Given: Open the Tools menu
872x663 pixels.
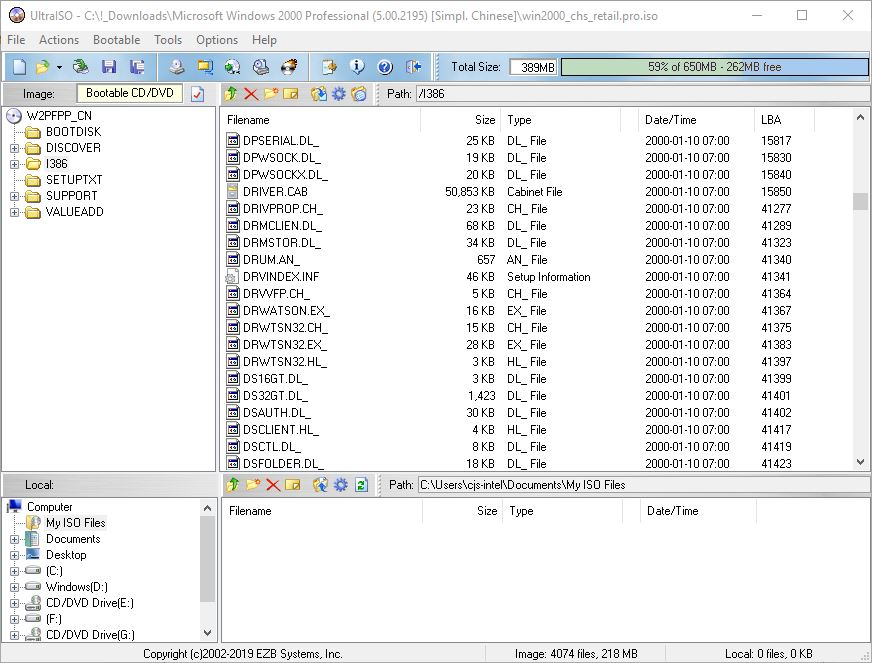Looking at the screenshot, I should point(168,40).
